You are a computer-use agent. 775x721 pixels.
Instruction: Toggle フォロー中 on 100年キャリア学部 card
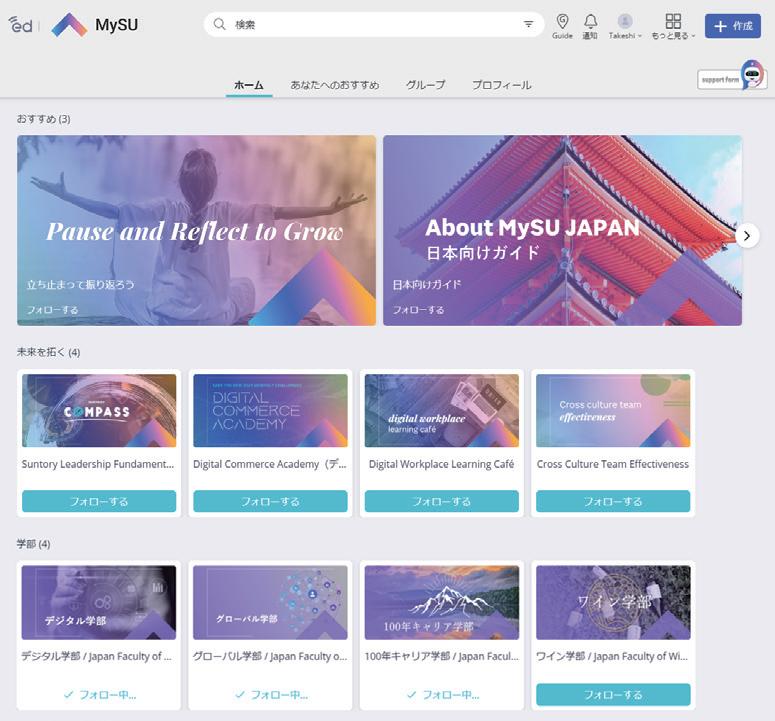[442, 694]
